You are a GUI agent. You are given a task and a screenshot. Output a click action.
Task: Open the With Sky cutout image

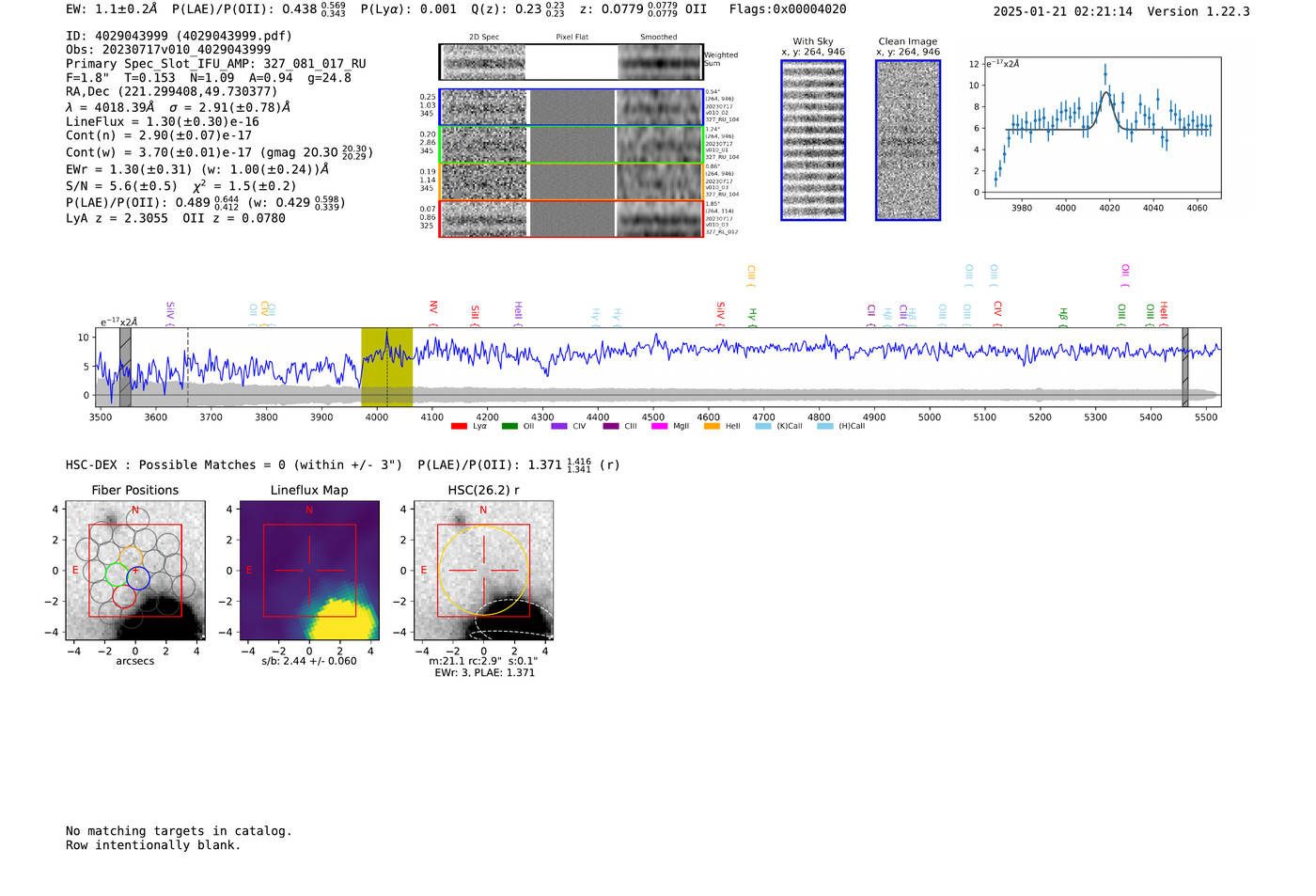pyautogui.click(x=813, y=140)
